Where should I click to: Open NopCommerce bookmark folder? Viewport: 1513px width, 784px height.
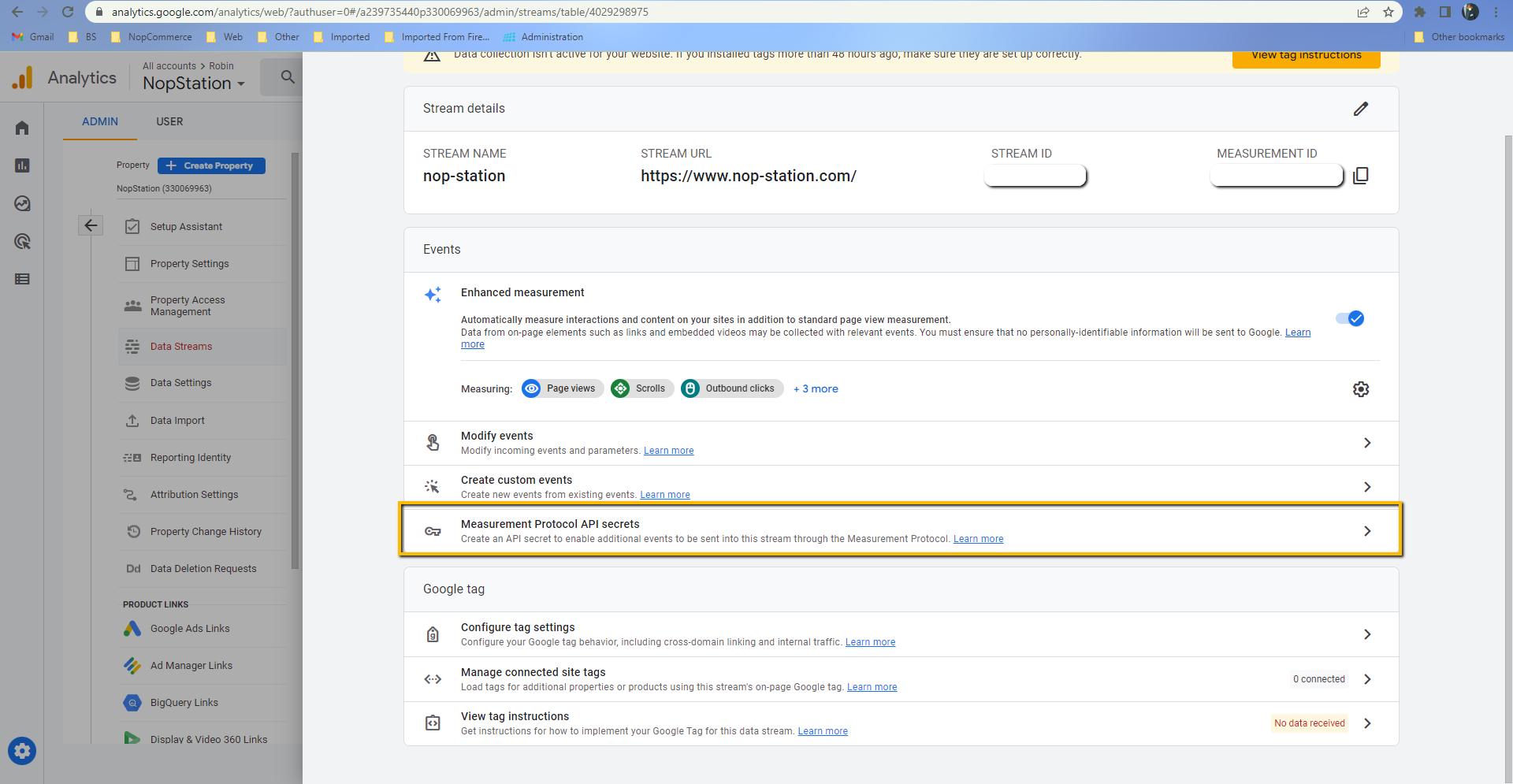(152, 37)
